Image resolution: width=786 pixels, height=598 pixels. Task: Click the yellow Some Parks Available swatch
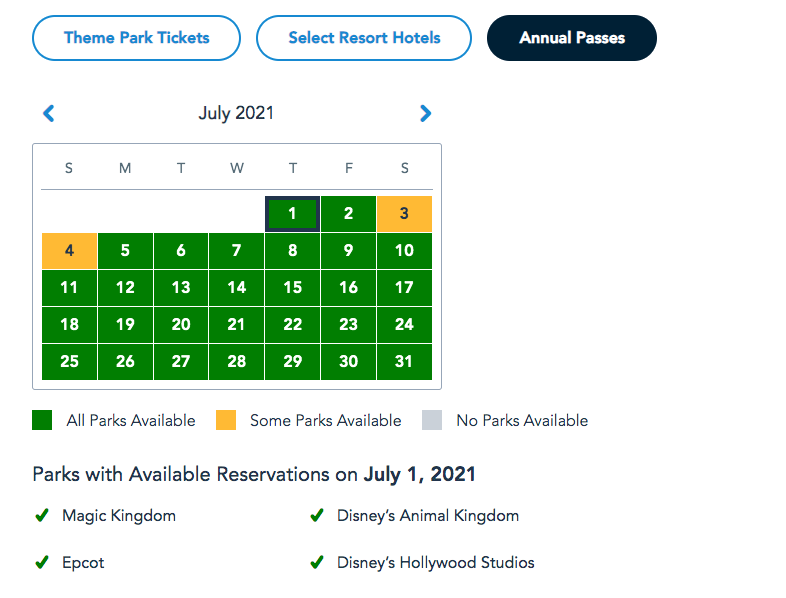coord(226,421)
